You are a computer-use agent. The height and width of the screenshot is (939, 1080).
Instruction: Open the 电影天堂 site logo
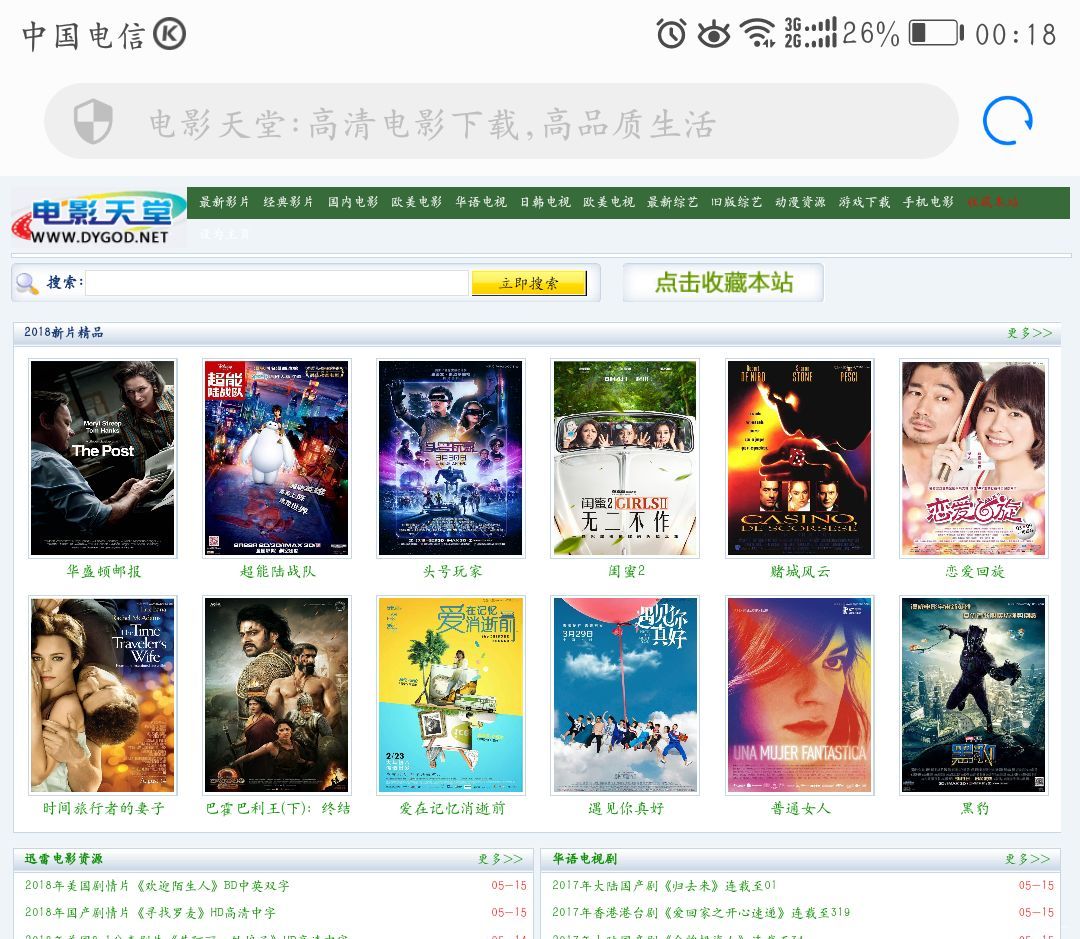[98, 219]
